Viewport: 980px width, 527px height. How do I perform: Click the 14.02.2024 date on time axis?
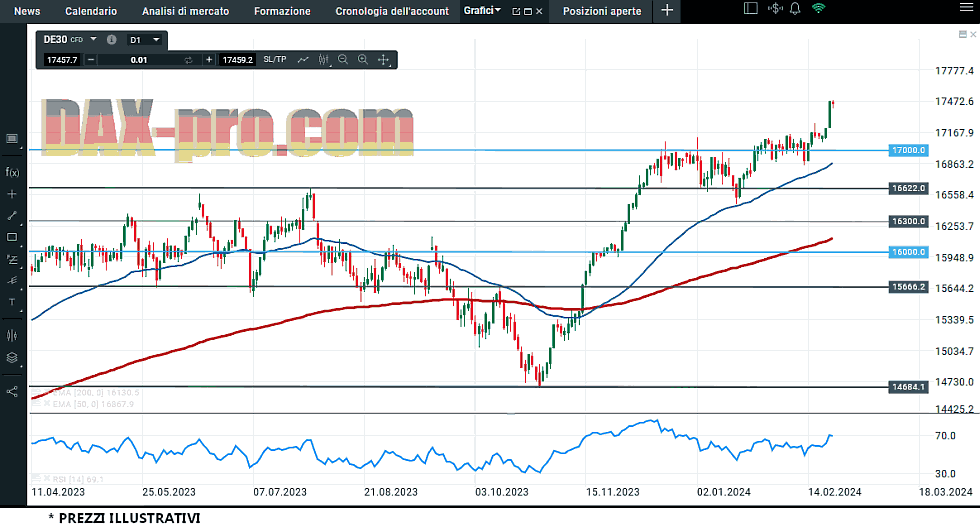[x=834, y=492]
